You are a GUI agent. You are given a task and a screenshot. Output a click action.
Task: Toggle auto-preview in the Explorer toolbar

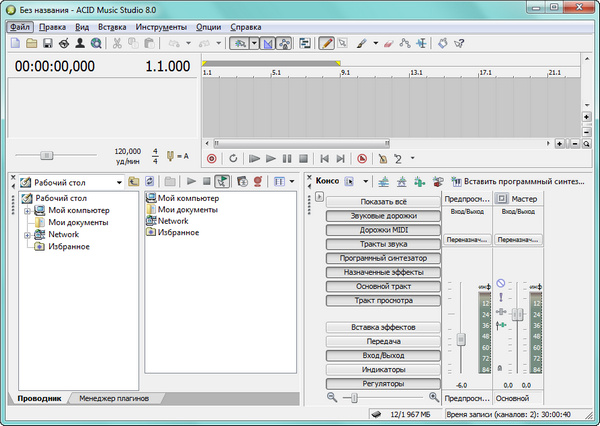pyautogui.click(x=220, y=182)
